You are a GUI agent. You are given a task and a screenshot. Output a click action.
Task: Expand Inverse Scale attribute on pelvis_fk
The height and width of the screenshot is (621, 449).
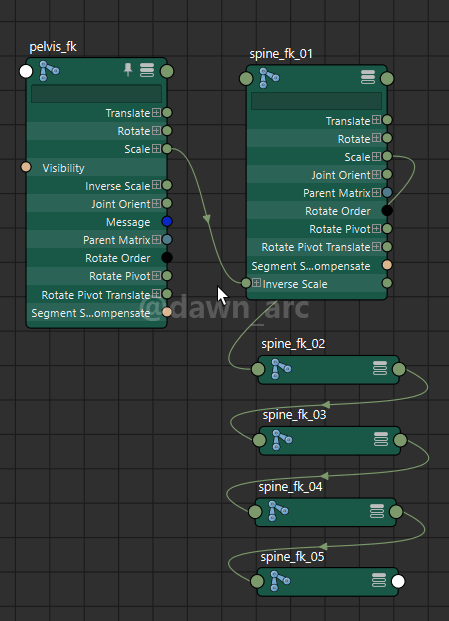tap(156, 185)
